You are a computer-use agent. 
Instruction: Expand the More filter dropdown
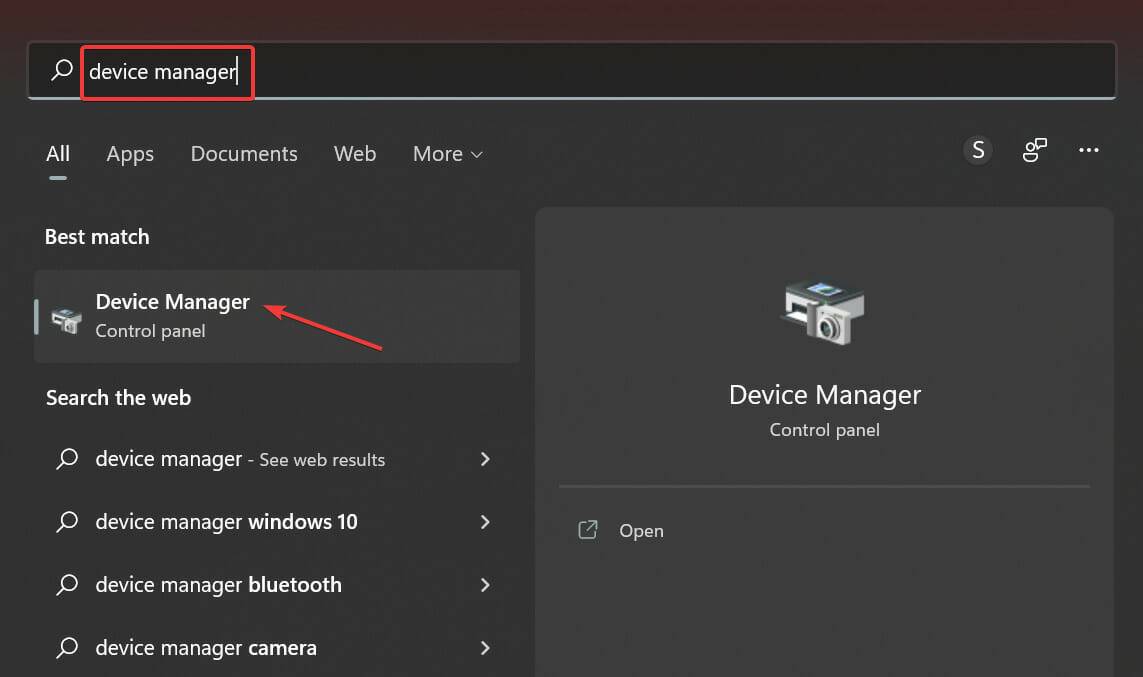[447, 154]
